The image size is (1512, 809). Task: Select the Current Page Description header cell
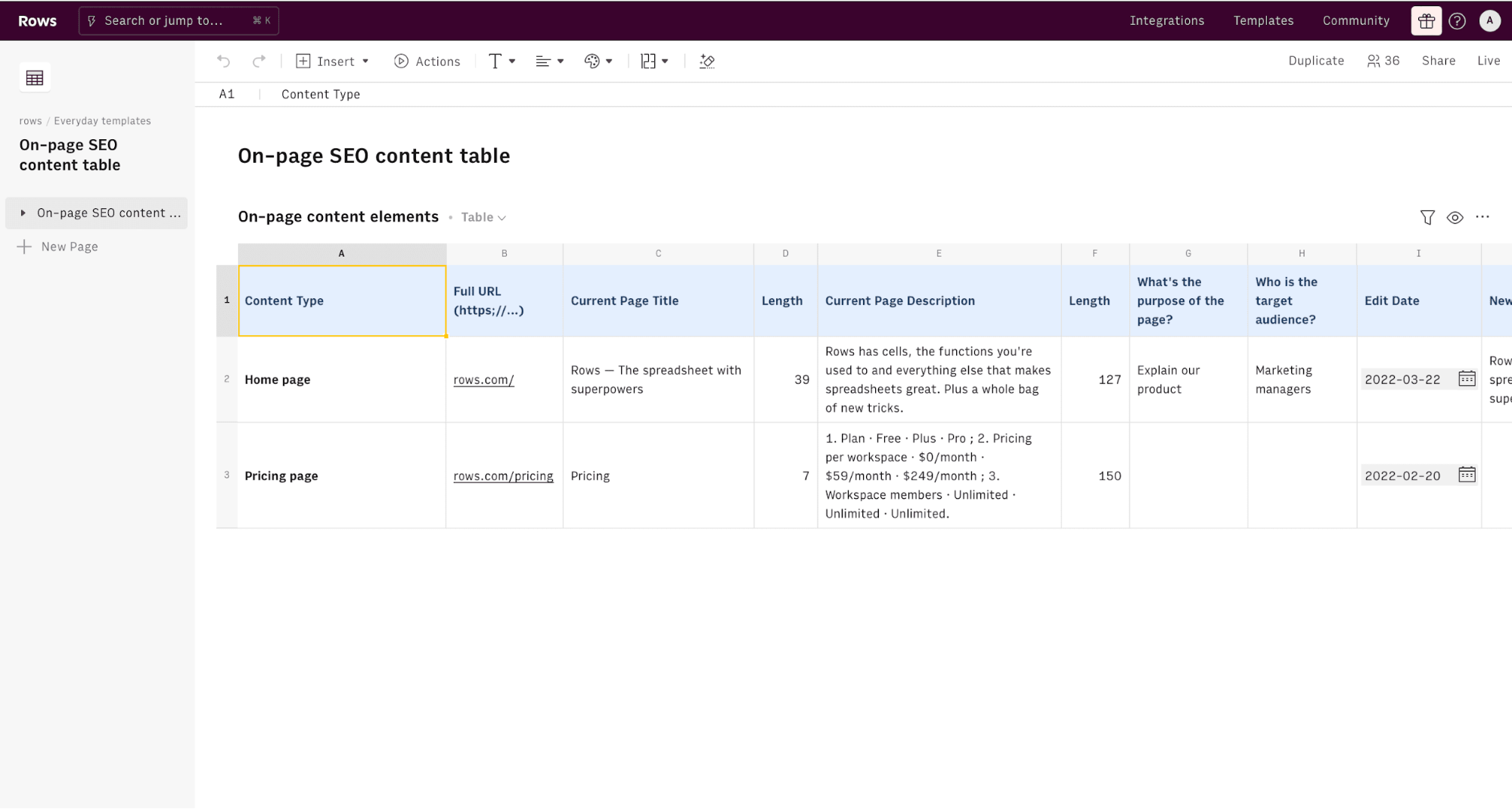coord(939,300)
